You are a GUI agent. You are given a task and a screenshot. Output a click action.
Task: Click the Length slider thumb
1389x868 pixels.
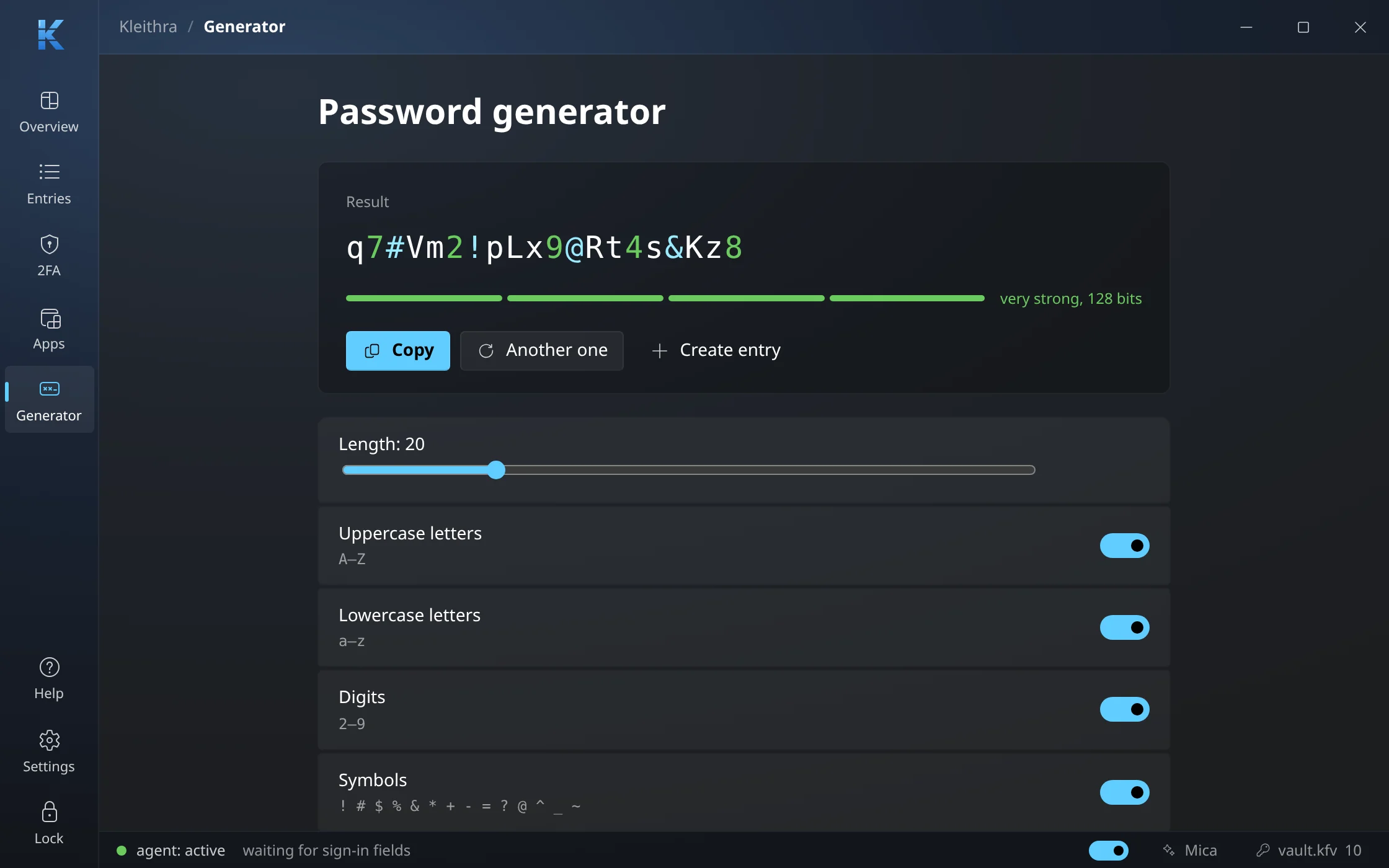(496, 470)
